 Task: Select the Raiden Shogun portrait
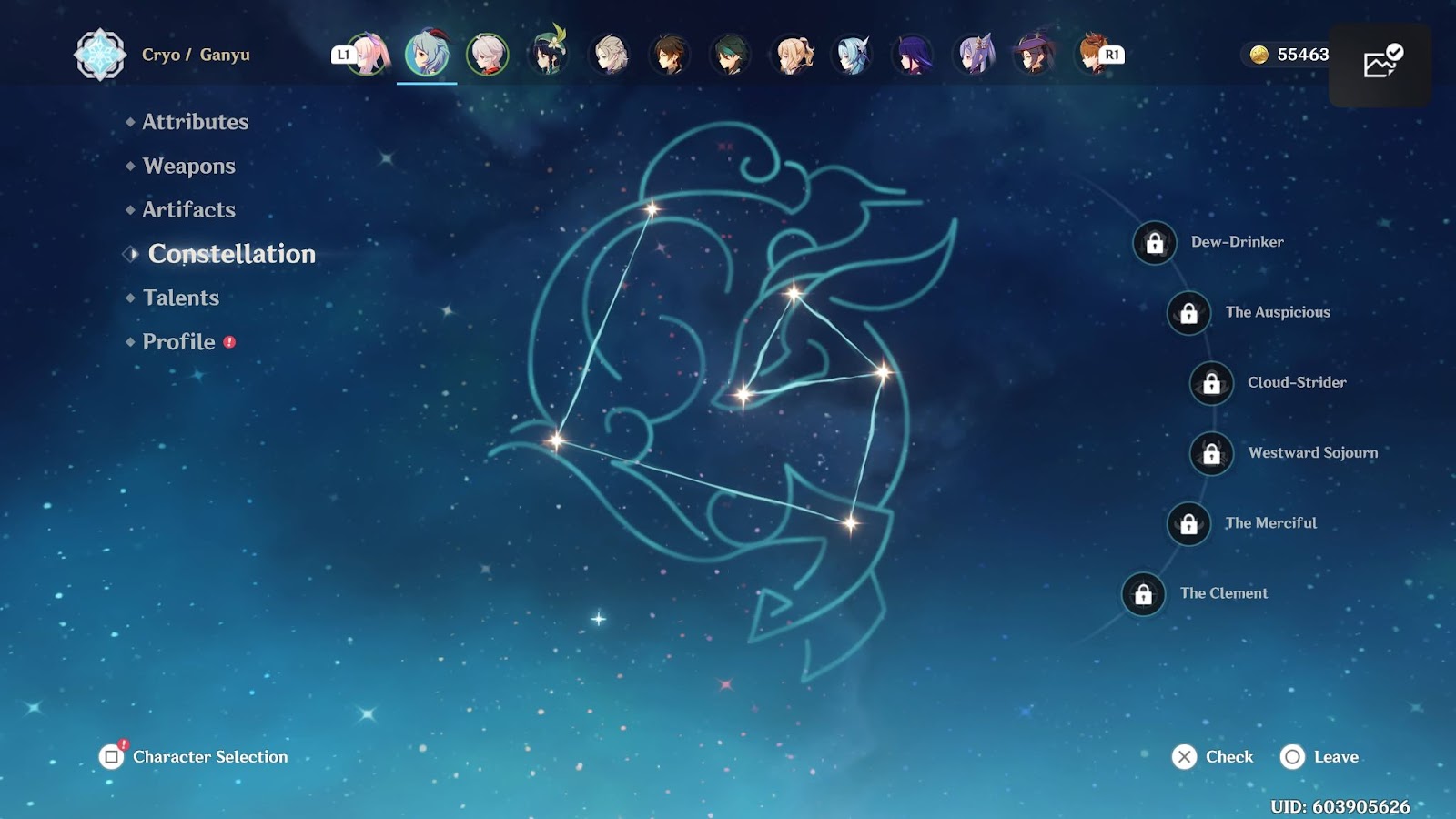point(913,55)
